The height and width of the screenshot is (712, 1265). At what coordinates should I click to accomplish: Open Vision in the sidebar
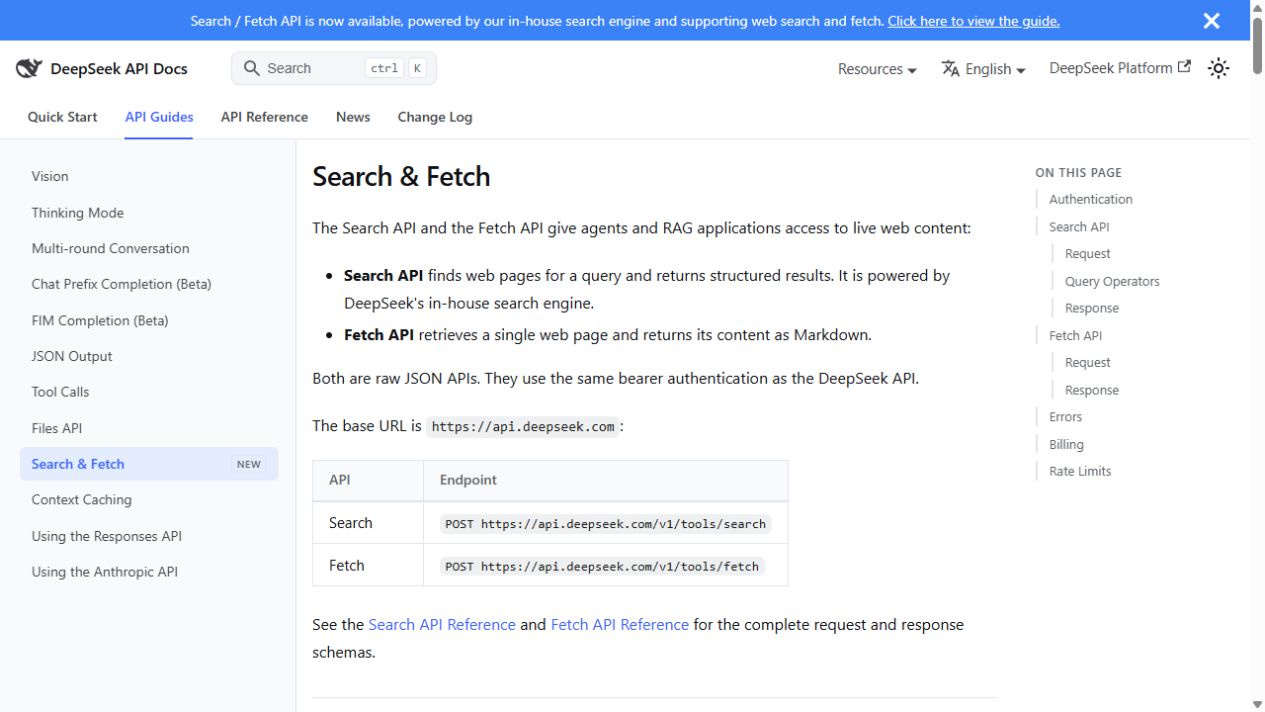(149, 176)
